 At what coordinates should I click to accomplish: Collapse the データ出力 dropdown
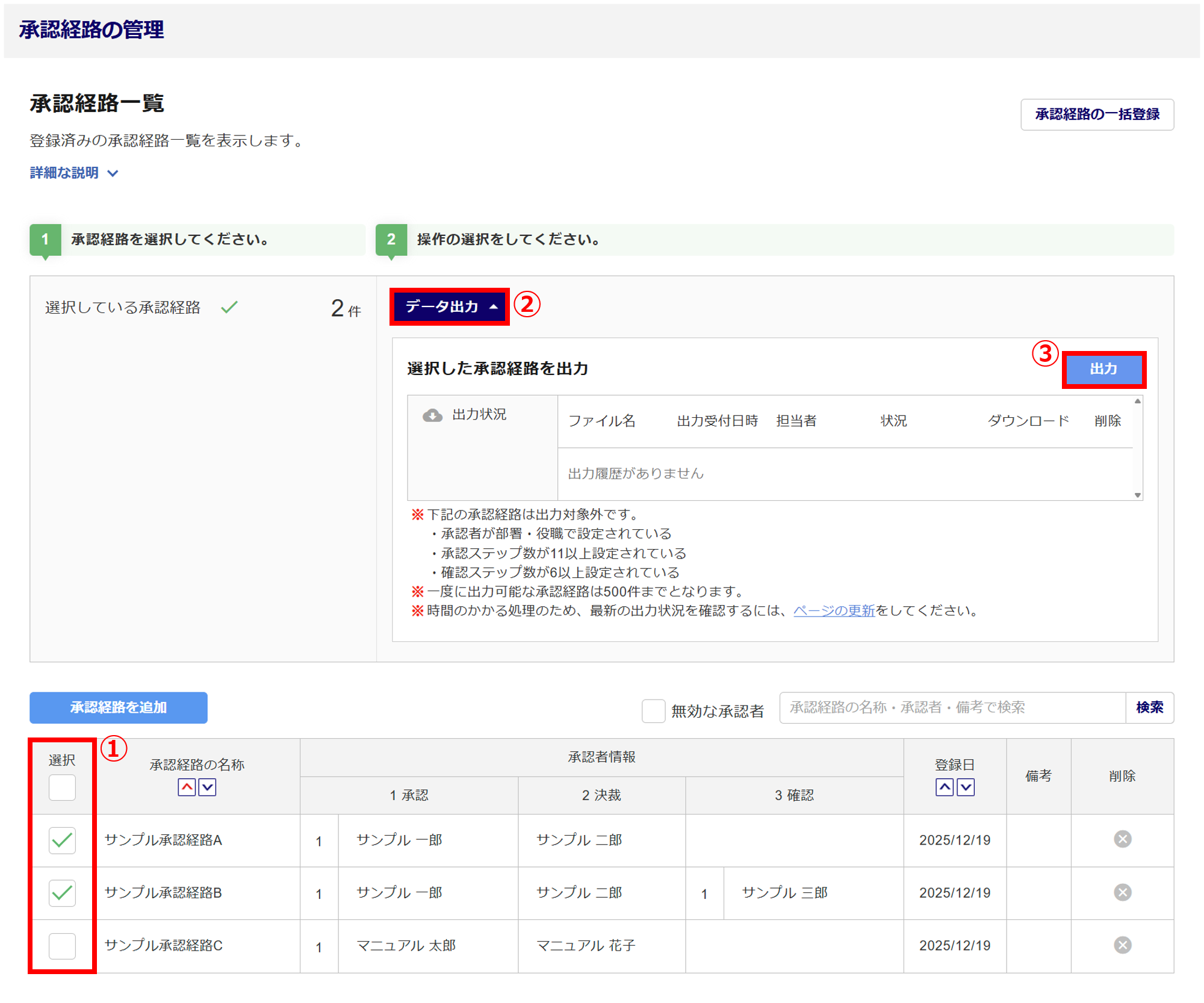coord(450,306)
